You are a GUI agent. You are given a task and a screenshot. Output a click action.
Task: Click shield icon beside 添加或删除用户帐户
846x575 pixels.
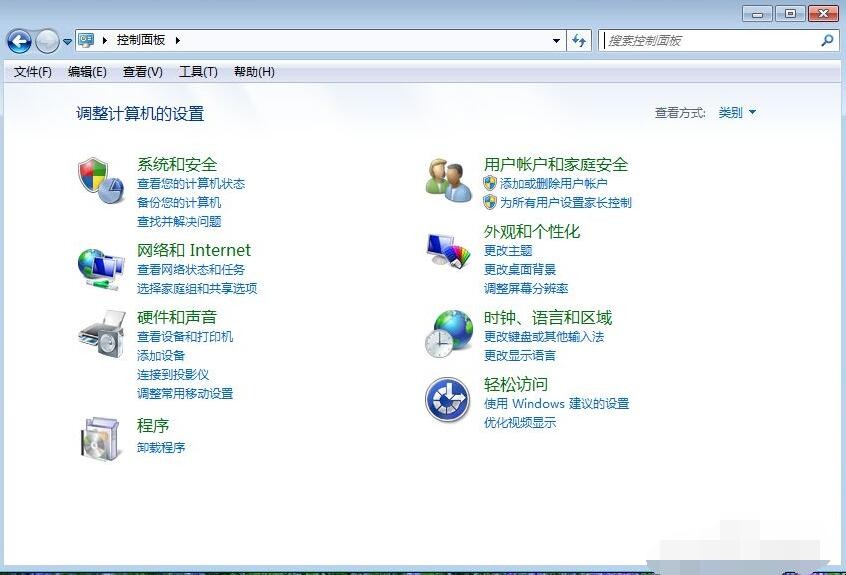pyautogui.click(x=490, y=183)
